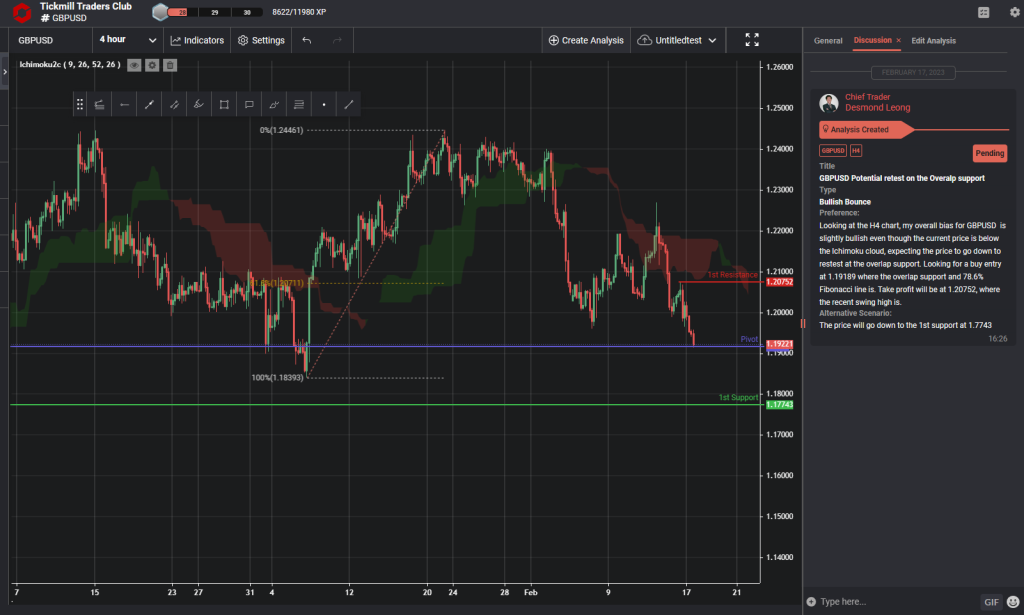The height and width of the screenshot is (615, 1024).
Task: Select the Arrow drawing tool
Action: (x=125, y=104)
